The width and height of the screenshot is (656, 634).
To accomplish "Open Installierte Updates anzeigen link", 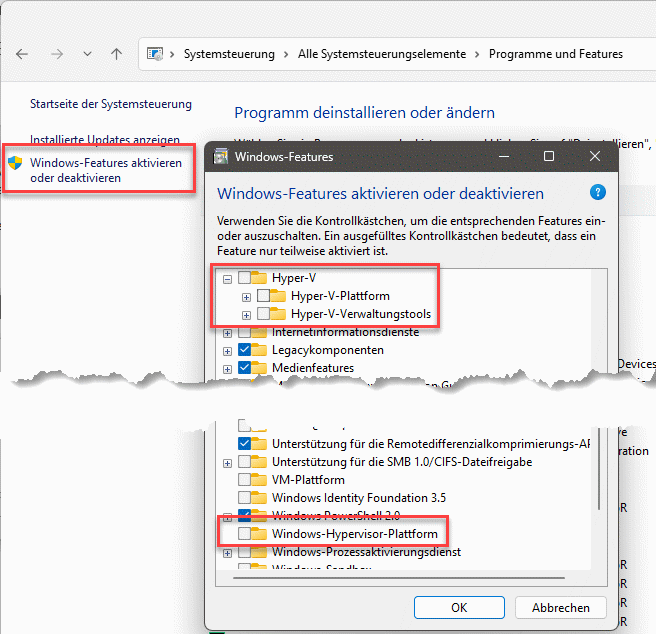I will click(x=105, y=139).
